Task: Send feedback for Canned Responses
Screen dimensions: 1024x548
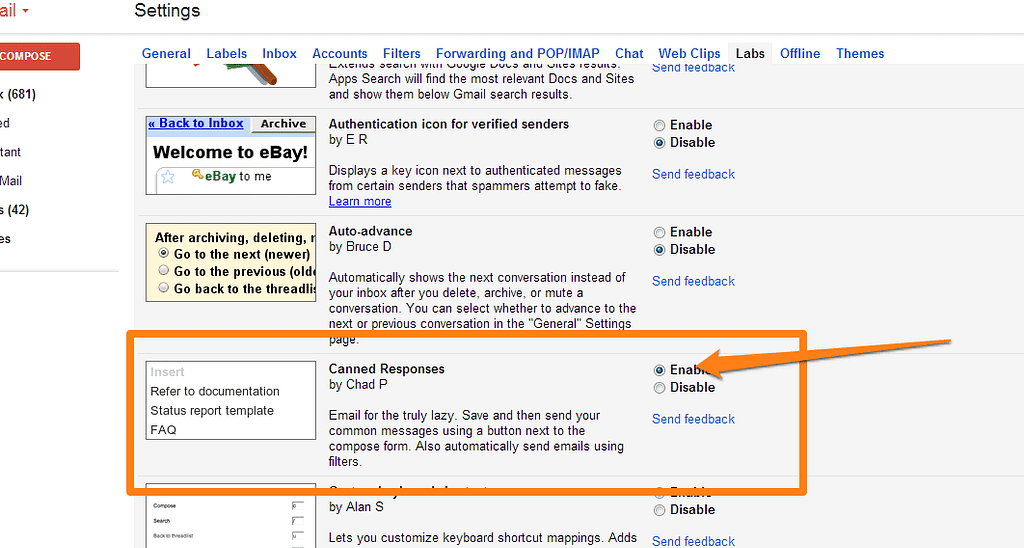Action: 693,419
